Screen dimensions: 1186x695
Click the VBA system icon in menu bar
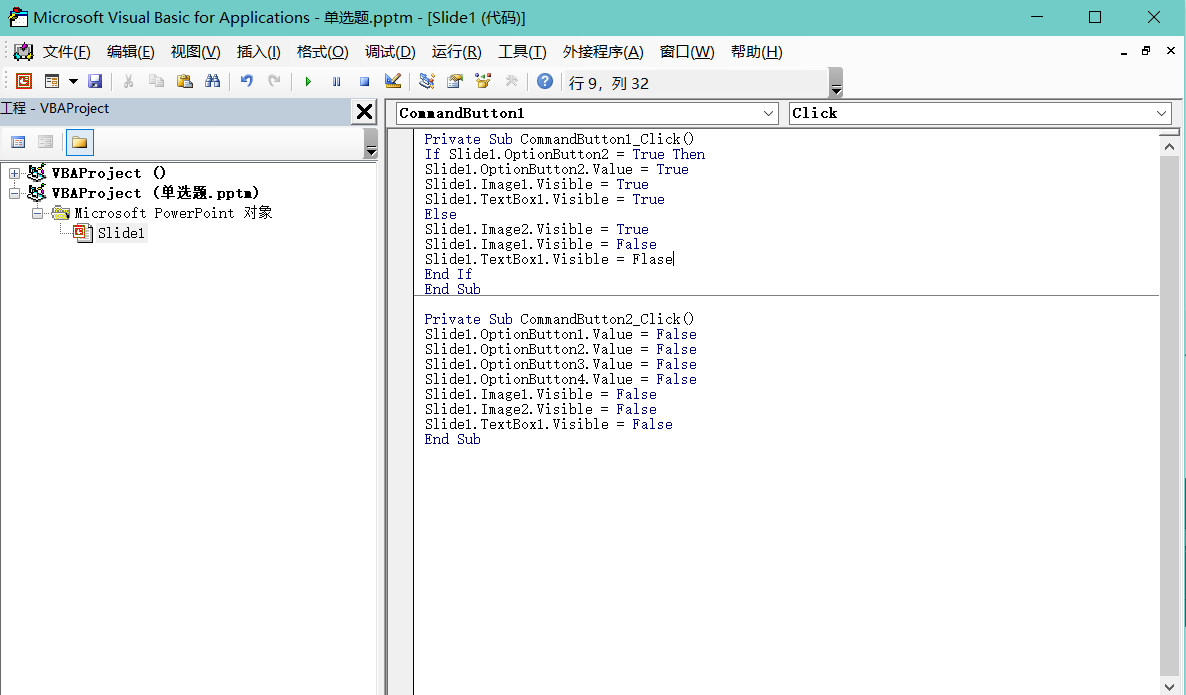click(23, 51)
